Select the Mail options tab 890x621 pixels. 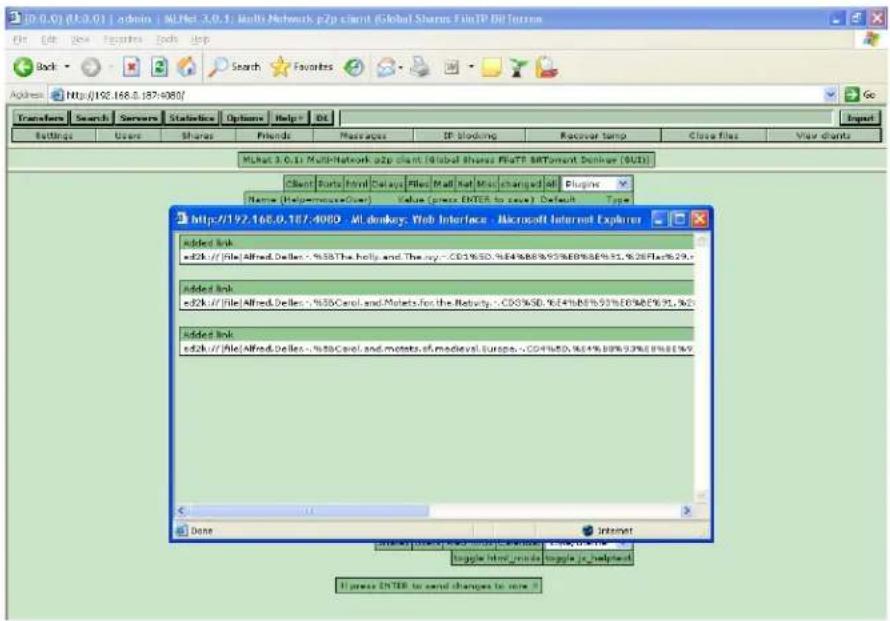444,184
